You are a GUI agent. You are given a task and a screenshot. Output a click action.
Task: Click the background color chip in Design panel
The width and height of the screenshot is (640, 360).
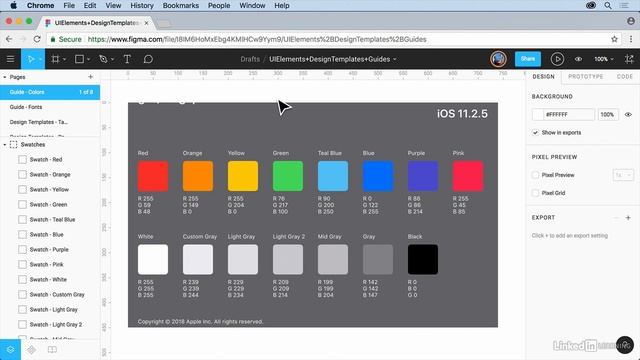click(x=538, y=115)
